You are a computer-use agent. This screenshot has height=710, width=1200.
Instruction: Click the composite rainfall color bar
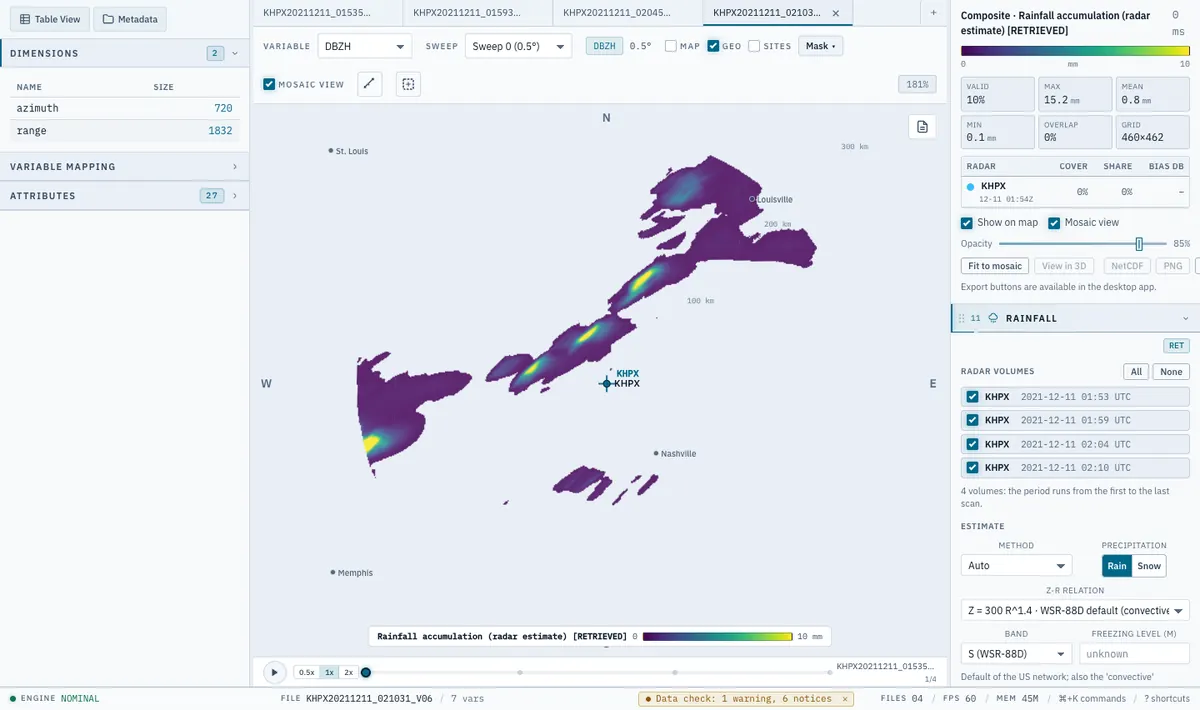coord(1075,50)
